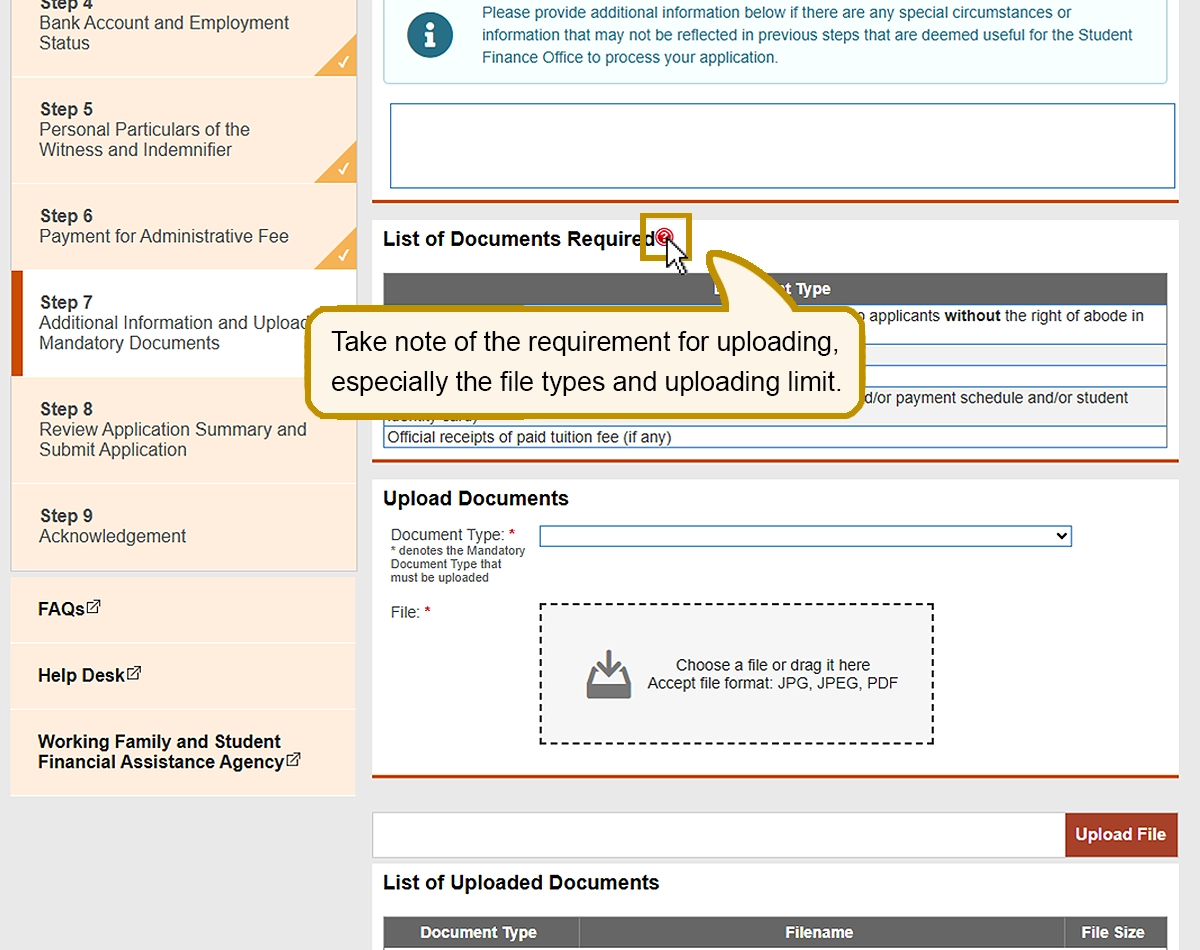Open the FAQs link
Image resolution: width=1200 pixels, height=950 pixels.
coord(62,609)
